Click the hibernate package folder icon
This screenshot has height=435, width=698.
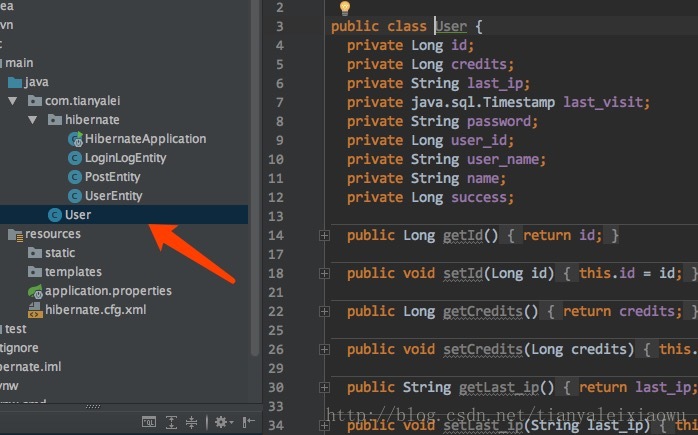click(x=55, y=120)
